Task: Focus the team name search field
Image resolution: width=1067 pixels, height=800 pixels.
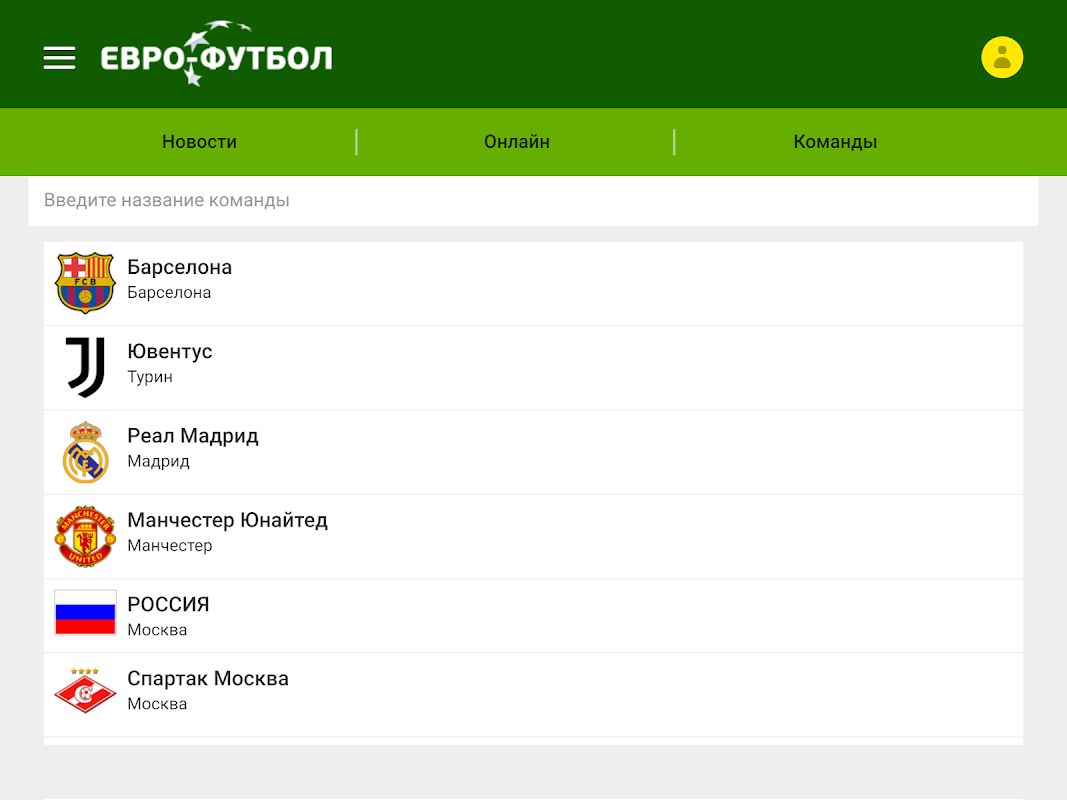Action: (x=533, y=201)
